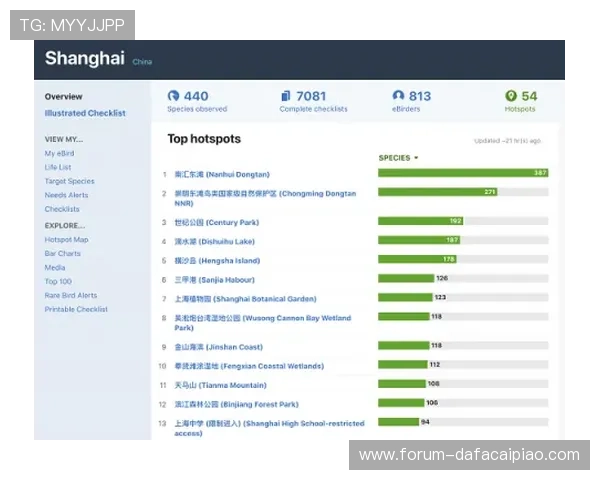Open Chongming Dongtan NNR hotspot
This screenshot has width=600, height=480.
pyautogui.click(x=265, y=198)
